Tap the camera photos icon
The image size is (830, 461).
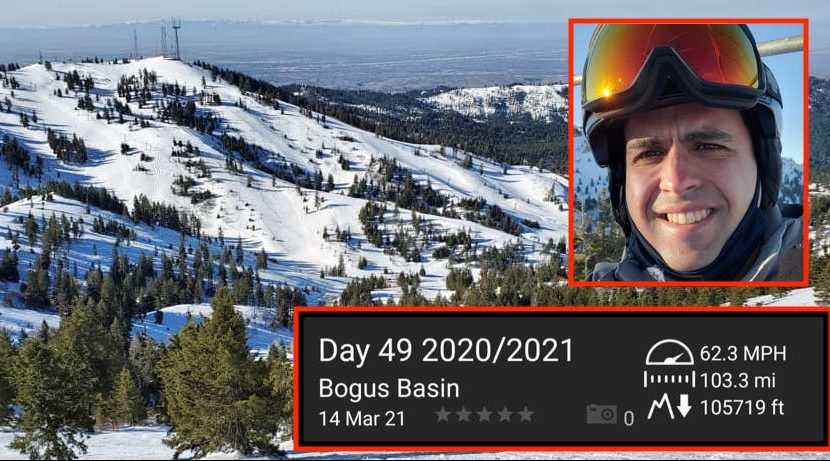(602, 414)
